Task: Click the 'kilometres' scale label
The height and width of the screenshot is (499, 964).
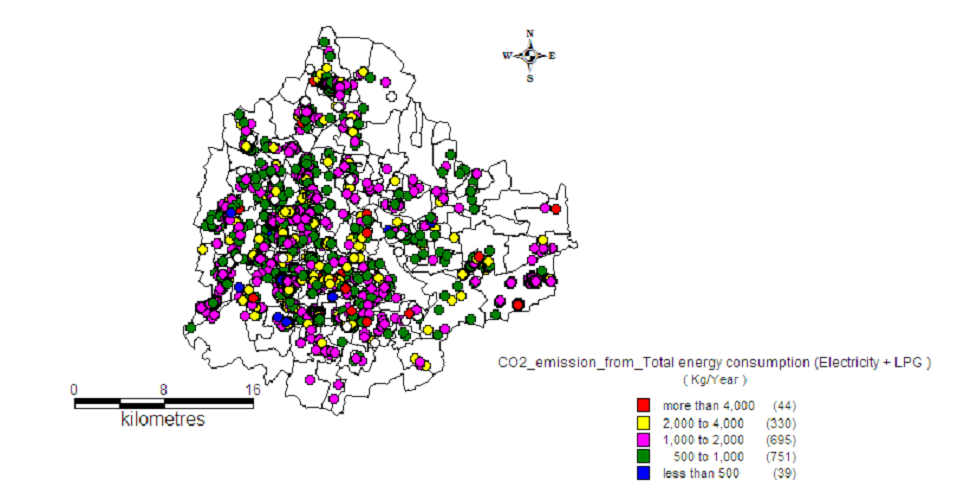Action: (163, 420)
